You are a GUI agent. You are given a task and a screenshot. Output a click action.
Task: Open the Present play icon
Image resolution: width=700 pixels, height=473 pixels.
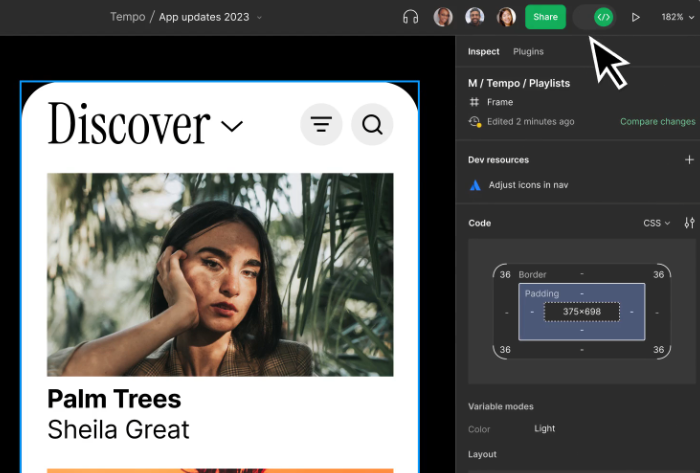(635, 17)
